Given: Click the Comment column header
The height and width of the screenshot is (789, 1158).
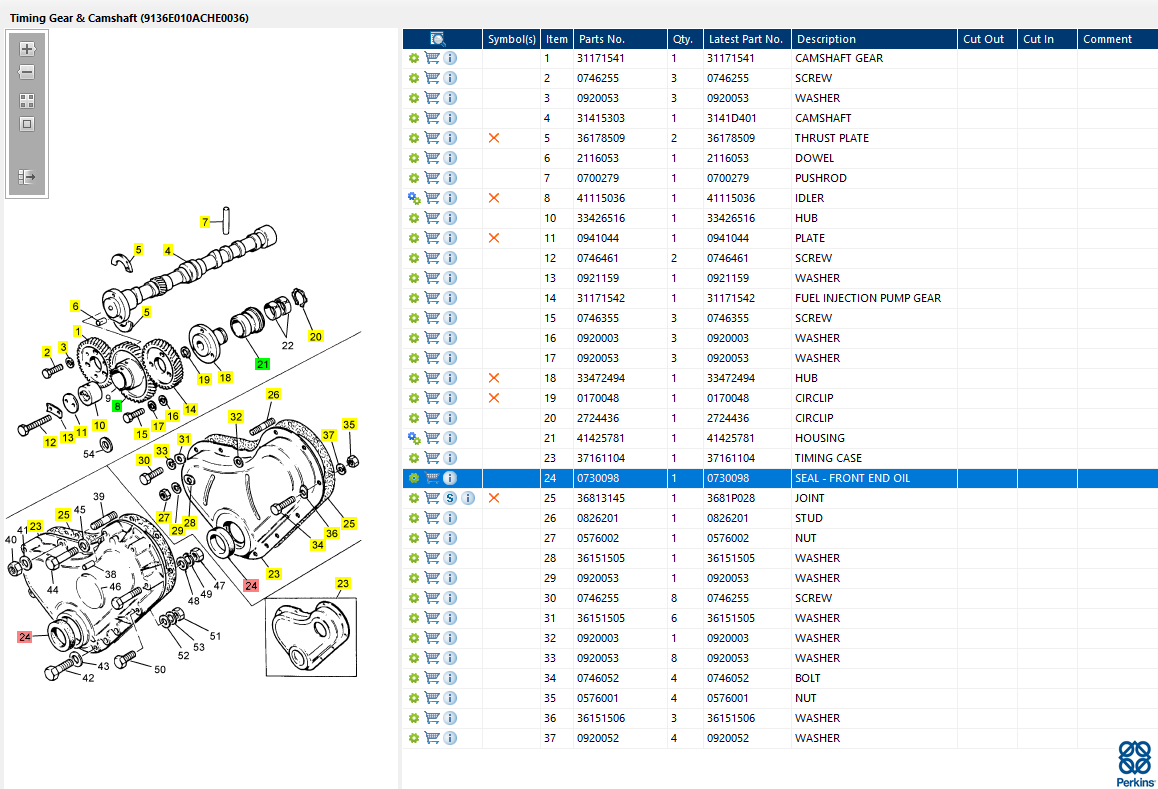Looking at the screenshot, I should (1117, 39).
